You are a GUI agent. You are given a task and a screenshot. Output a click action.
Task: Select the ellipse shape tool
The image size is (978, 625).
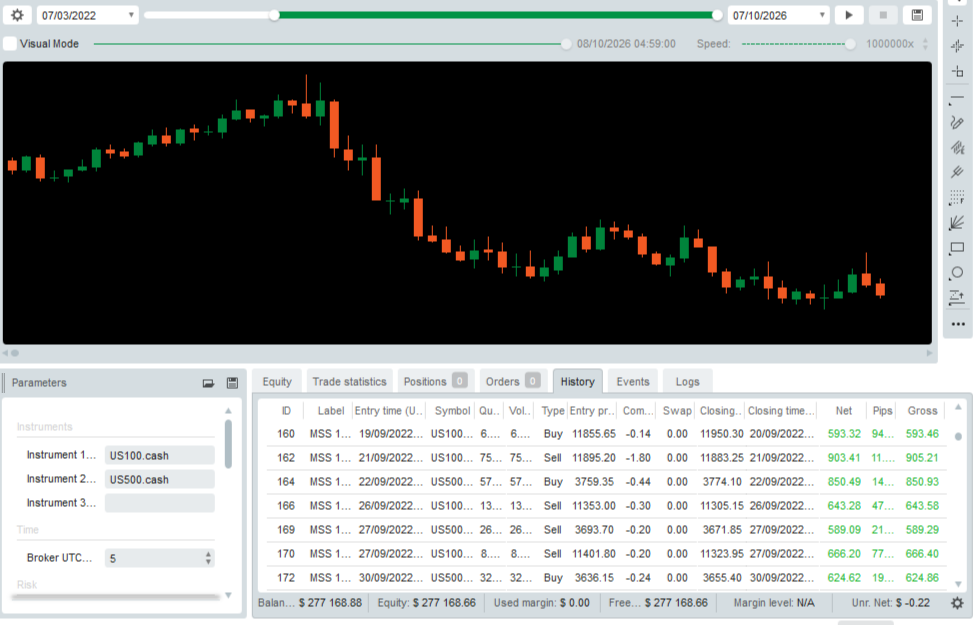(957, 273)
